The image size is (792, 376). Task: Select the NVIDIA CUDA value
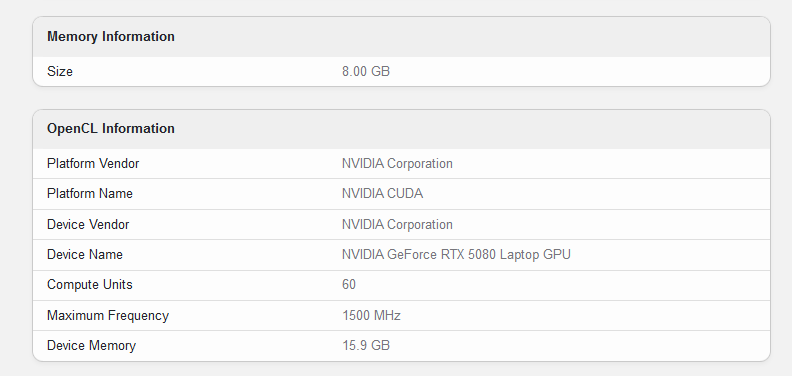(382, 194)
